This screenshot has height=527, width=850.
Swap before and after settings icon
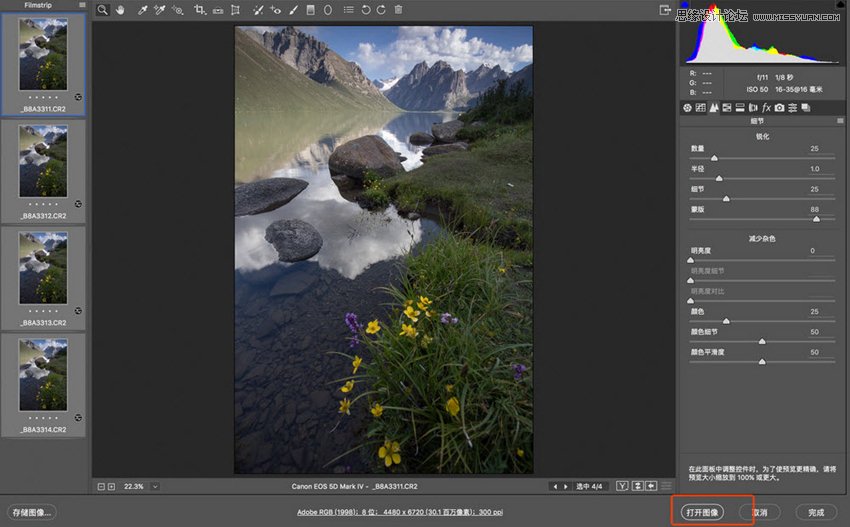pyautogui.click(x=638, y=486)
